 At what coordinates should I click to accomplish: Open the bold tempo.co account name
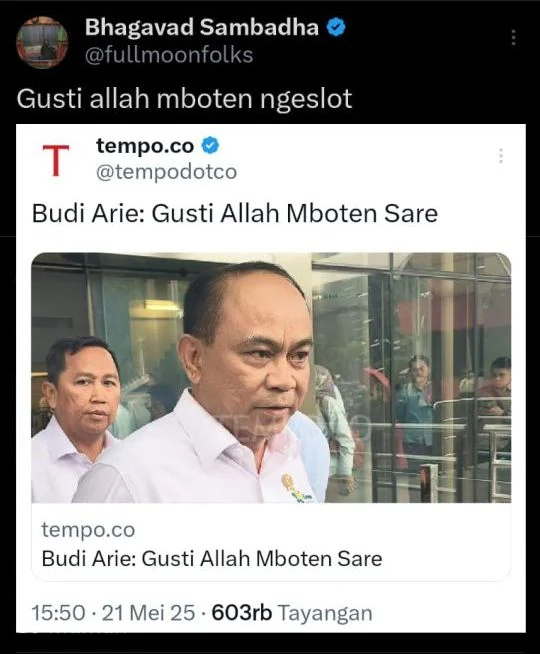click(x=145, y=146)
